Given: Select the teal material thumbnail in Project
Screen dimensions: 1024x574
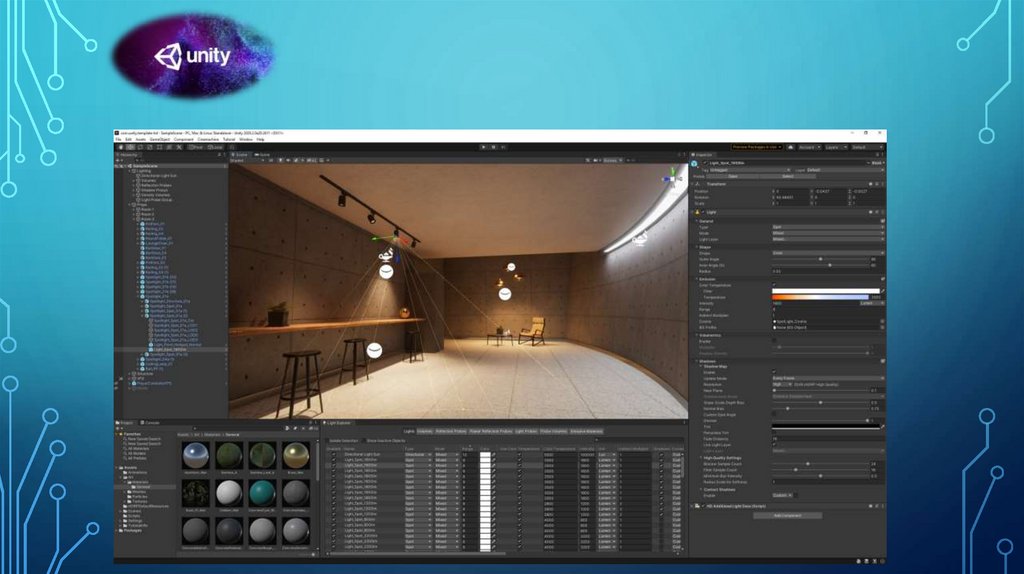Looking at the screenshot, I should coord(262,493).
